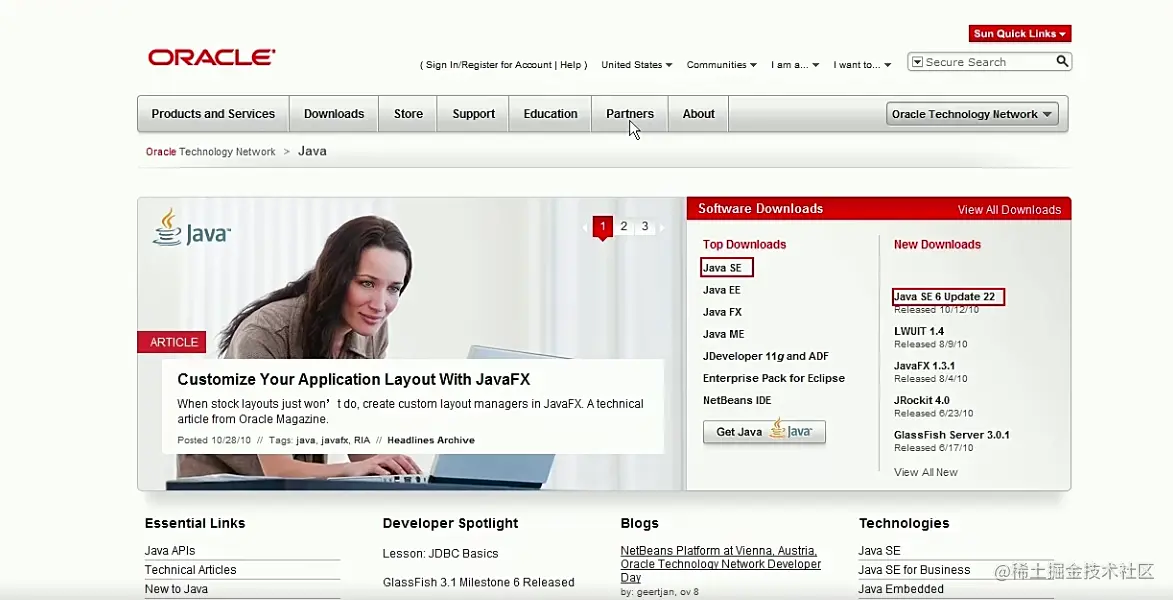
Task: Click Oracle Technology Network breadcrumb
Action: [211, 152]
